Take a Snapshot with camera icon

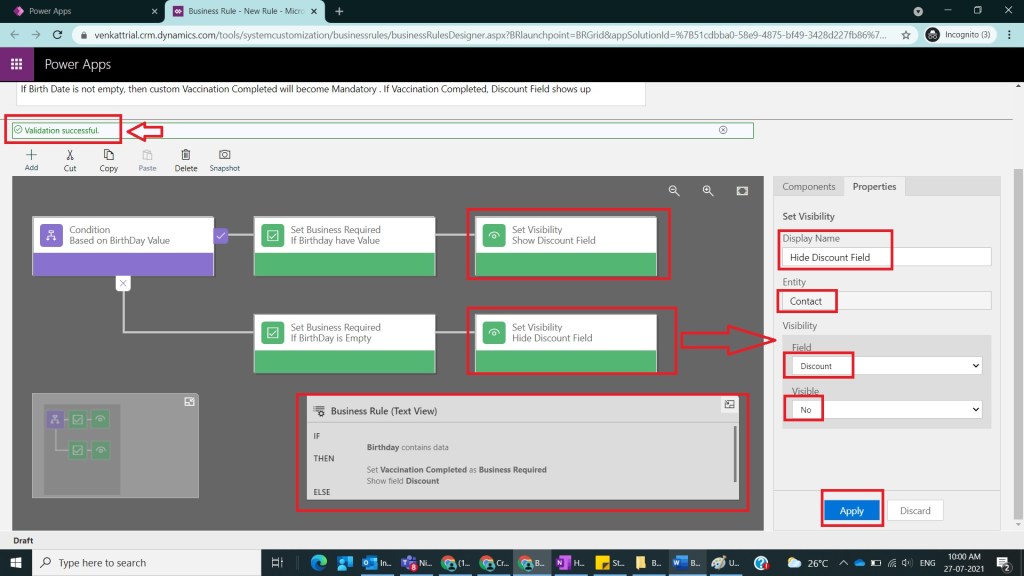[225, 156]
